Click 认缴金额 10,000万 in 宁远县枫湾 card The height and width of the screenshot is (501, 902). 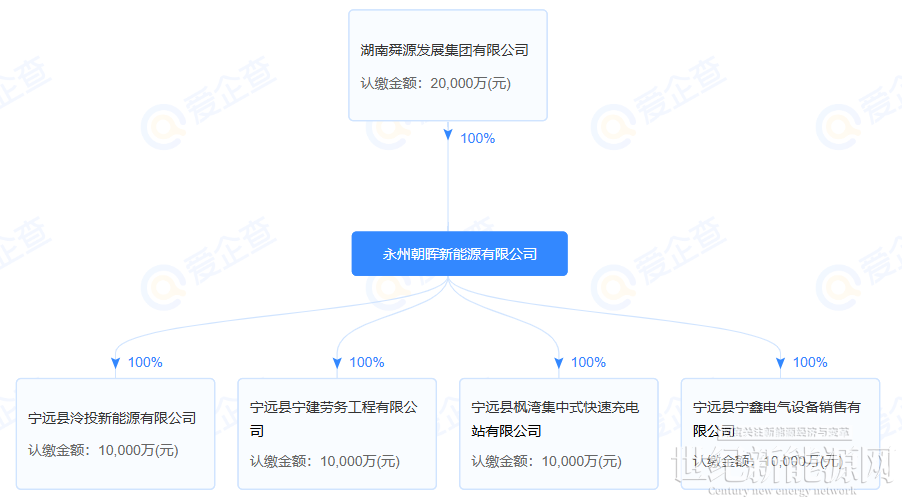coord(546,461)
